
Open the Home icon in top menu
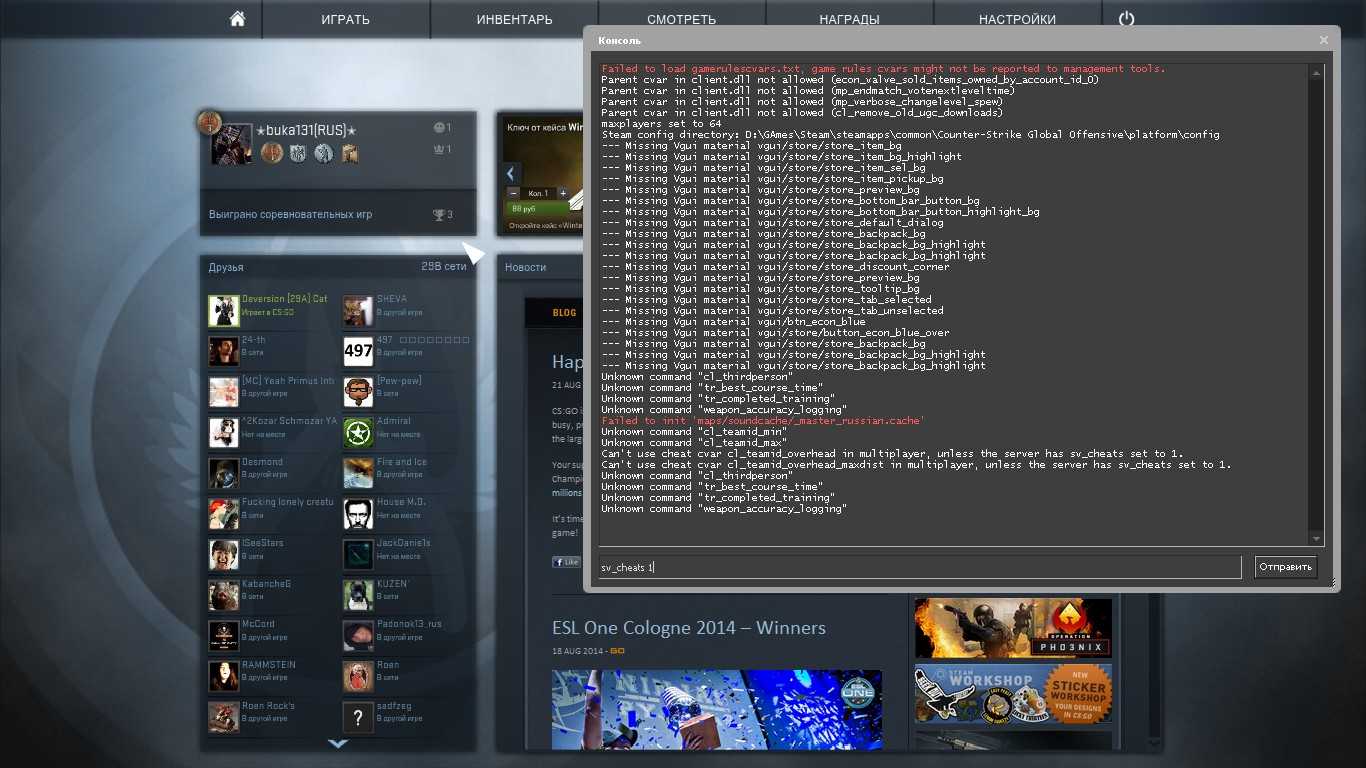[x=237, y=19]
